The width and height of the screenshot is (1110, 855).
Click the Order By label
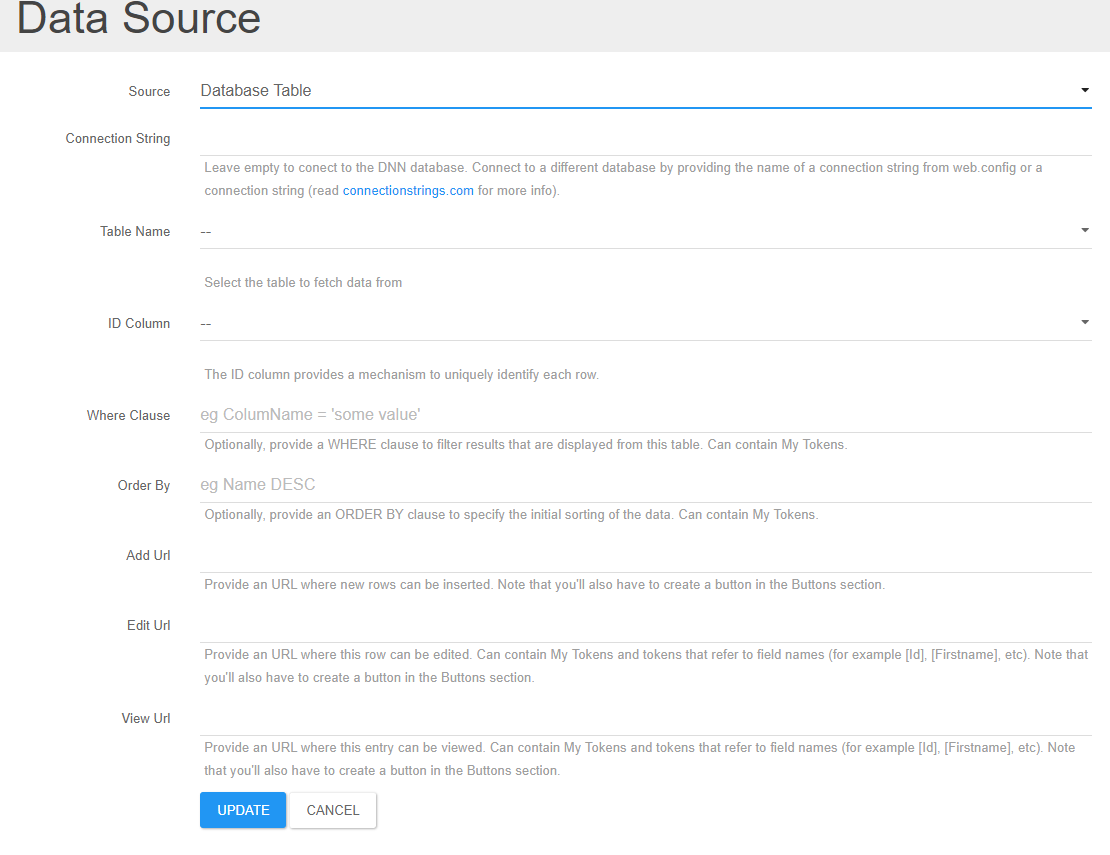[143, 485]
